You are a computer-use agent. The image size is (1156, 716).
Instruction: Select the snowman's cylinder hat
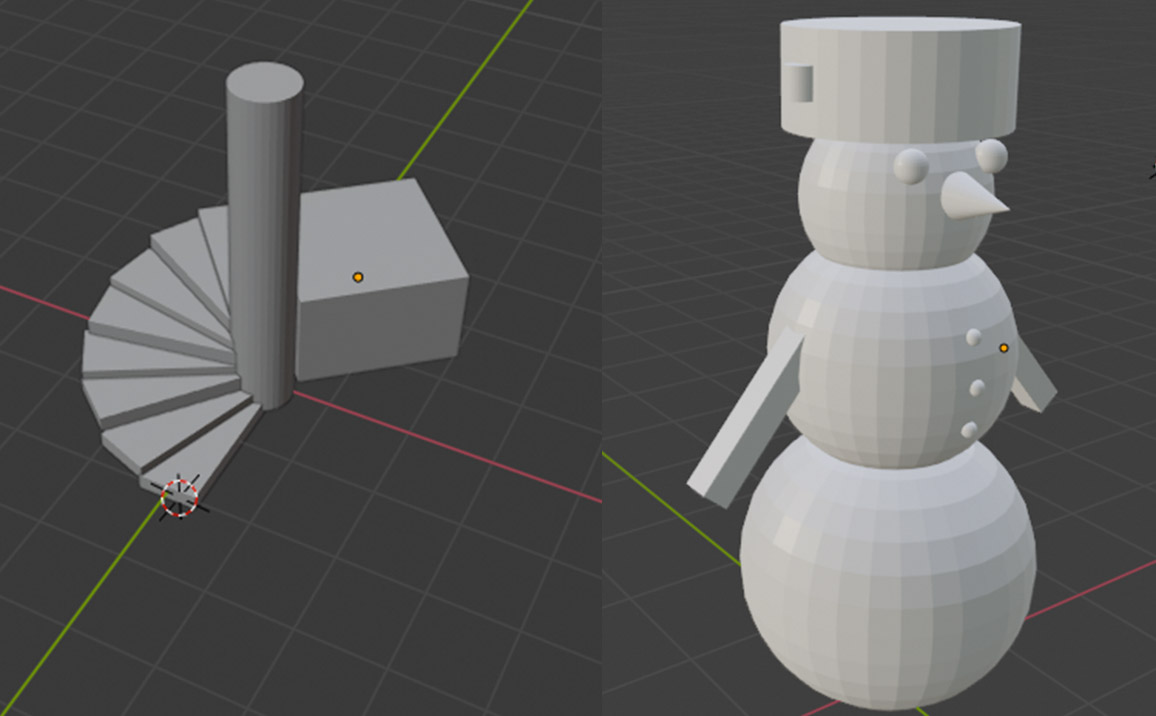pos(901,80)
